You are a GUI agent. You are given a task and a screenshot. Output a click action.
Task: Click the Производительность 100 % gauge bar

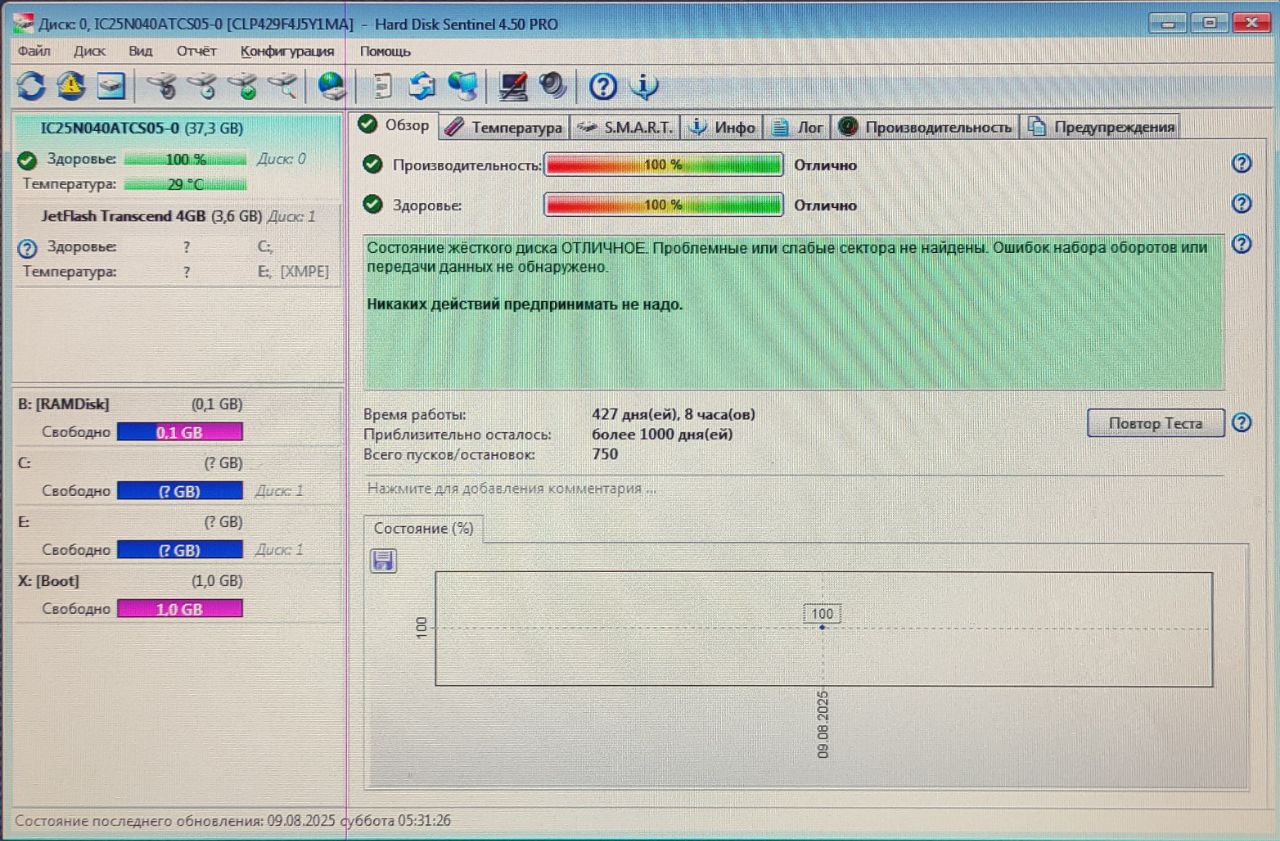point(663,165)
